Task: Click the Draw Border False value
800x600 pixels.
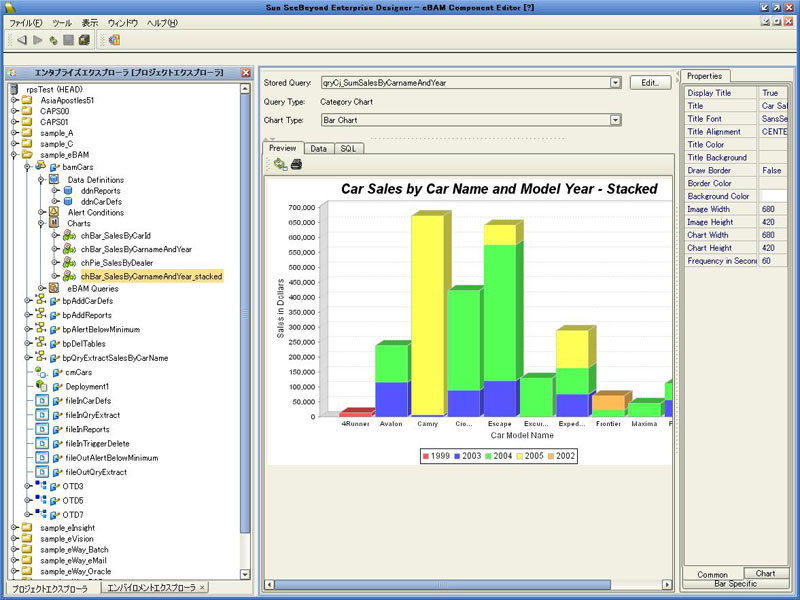Action: [773, 170]
